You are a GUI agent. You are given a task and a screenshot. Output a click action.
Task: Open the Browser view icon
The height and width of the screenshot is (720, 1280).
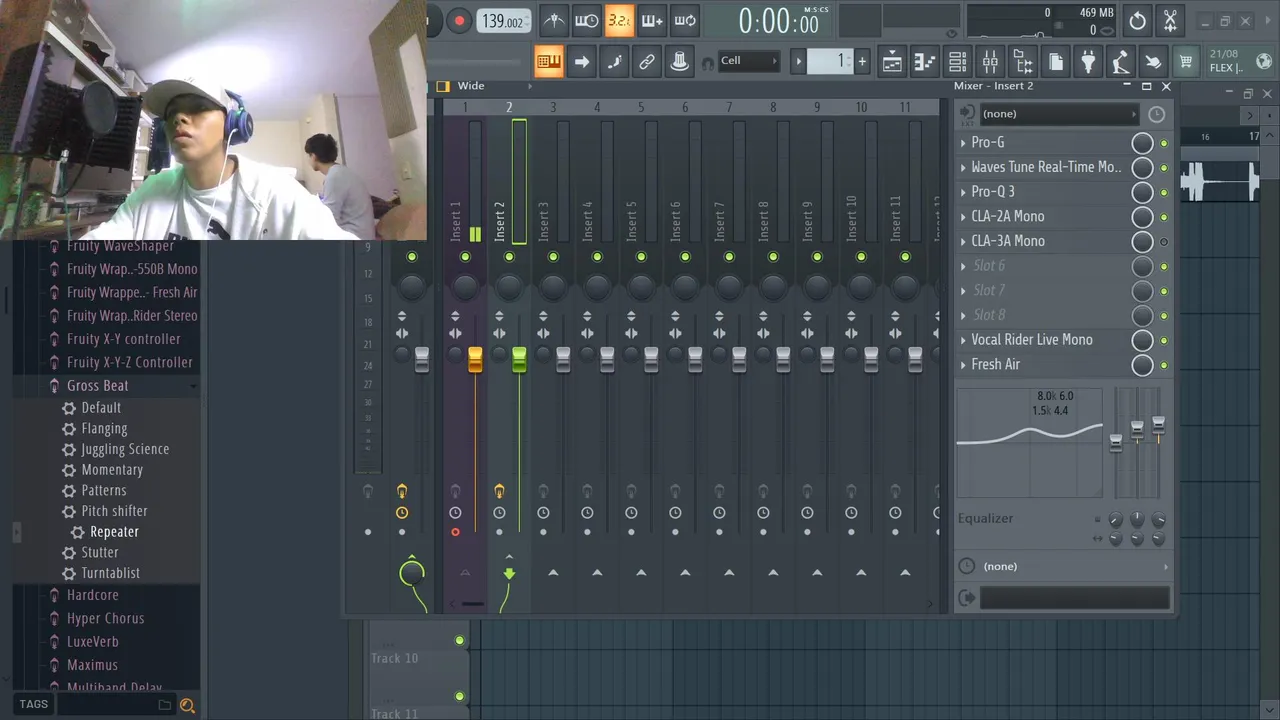pyautogui.click(x=1023, y=62)
